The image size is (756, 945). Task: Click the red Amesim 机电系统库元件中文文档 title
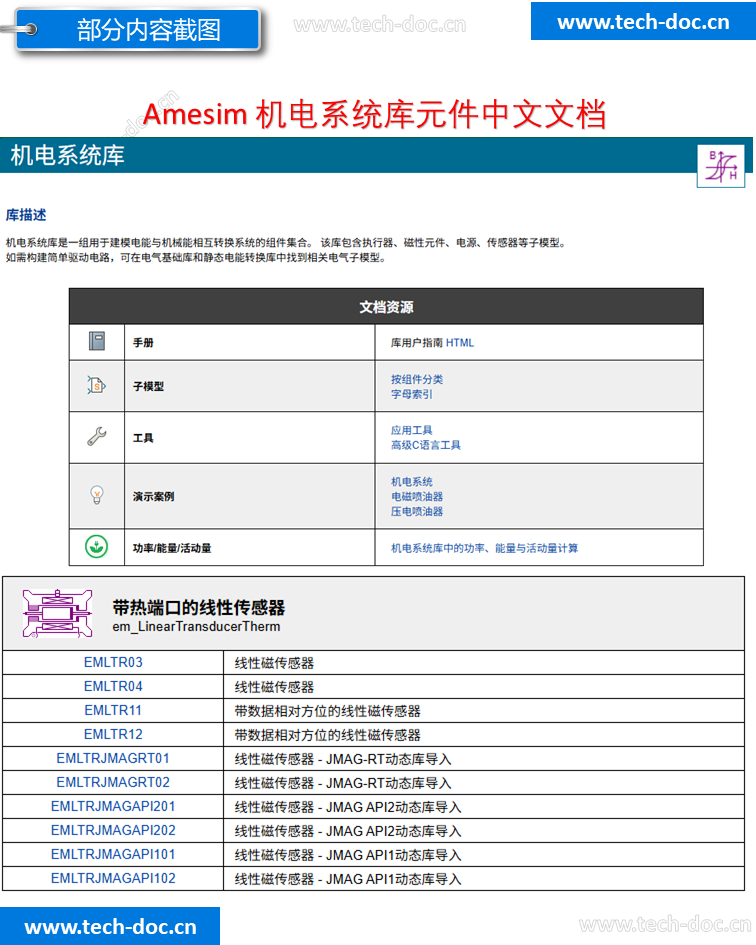point(374,115)
